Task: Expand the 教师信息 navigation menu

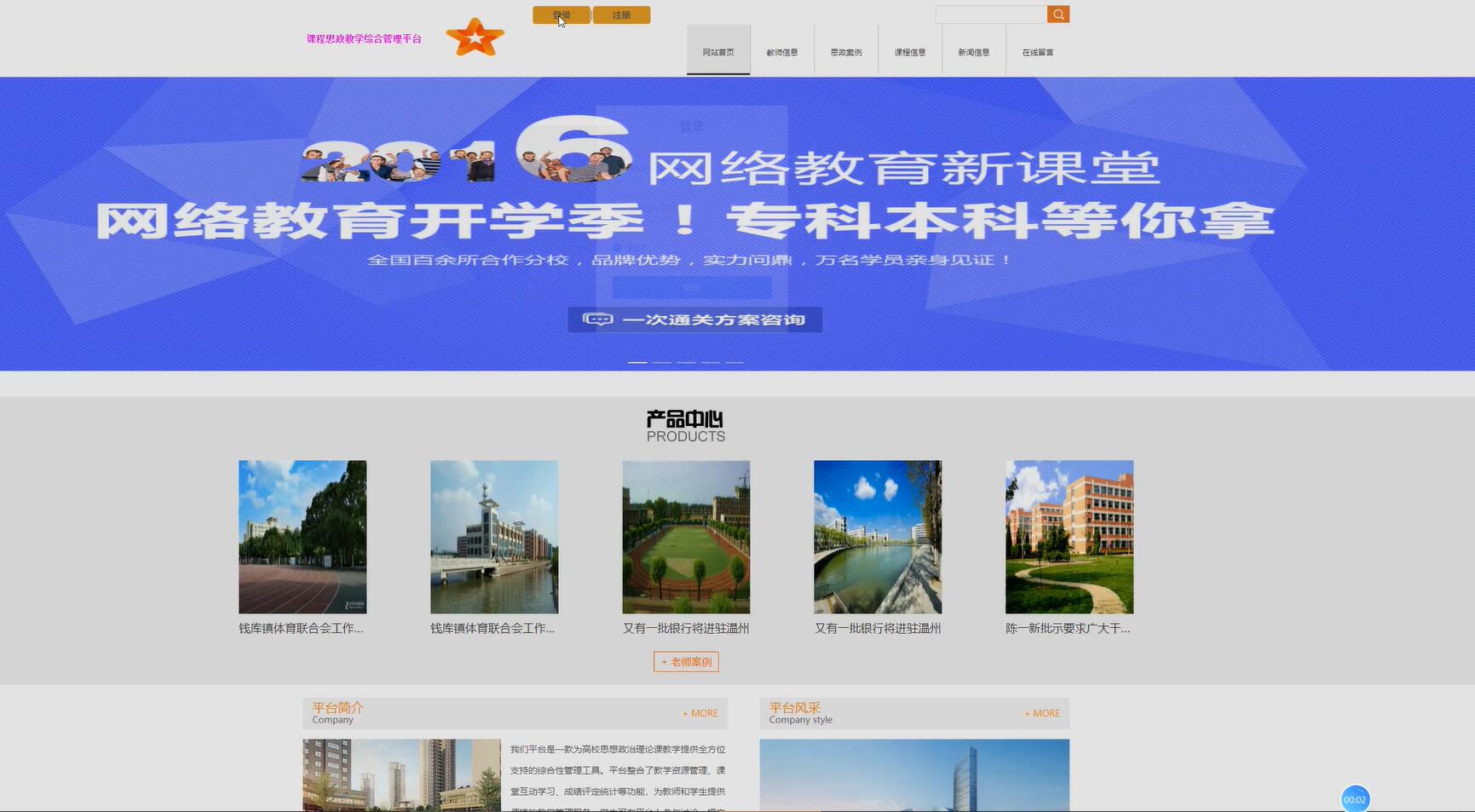Action: click(781, 51)
